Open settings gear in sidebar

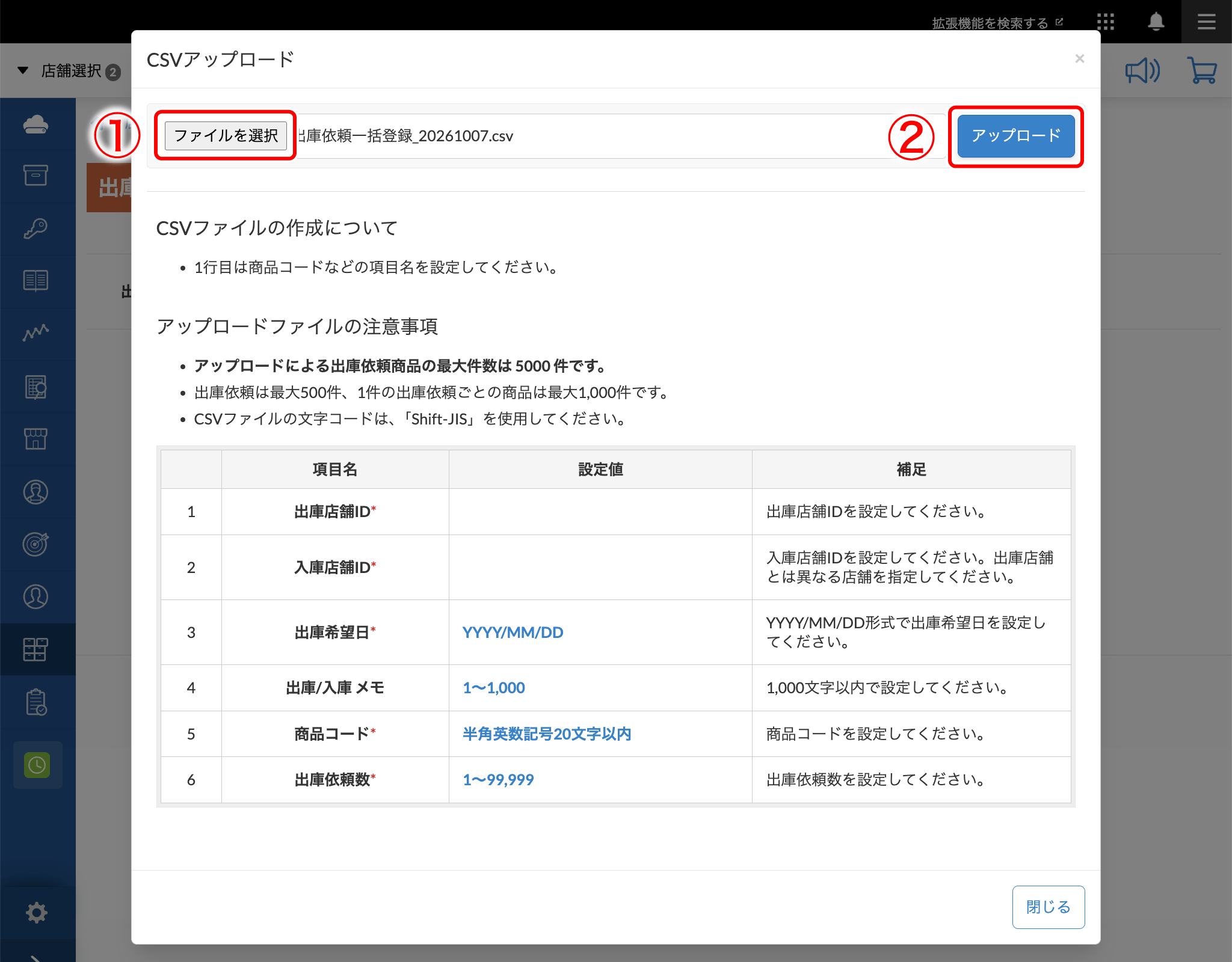click(37, 912)
